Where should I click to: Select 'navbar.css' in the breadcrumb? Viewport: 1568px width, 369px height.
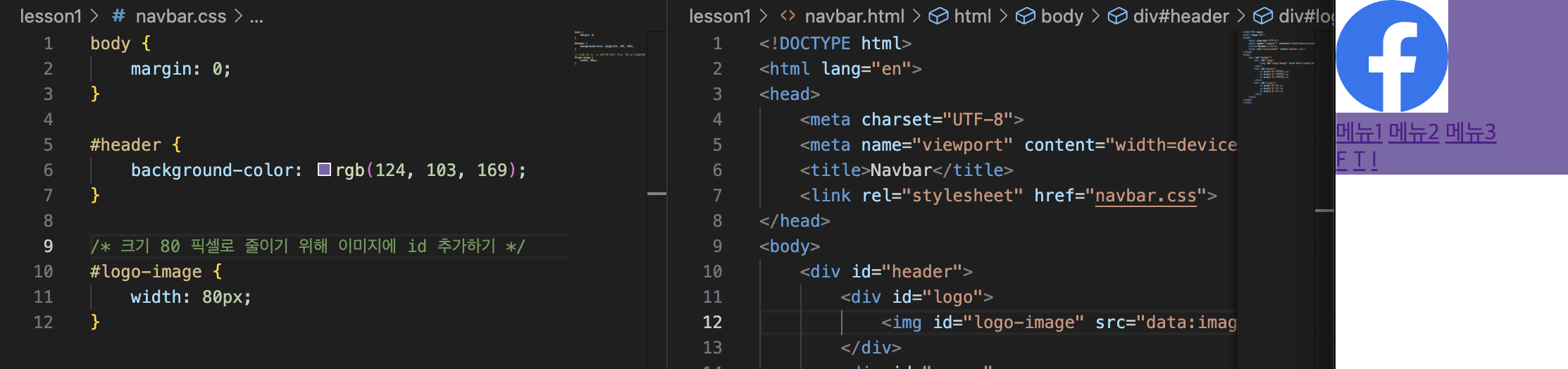click(180, 15)
